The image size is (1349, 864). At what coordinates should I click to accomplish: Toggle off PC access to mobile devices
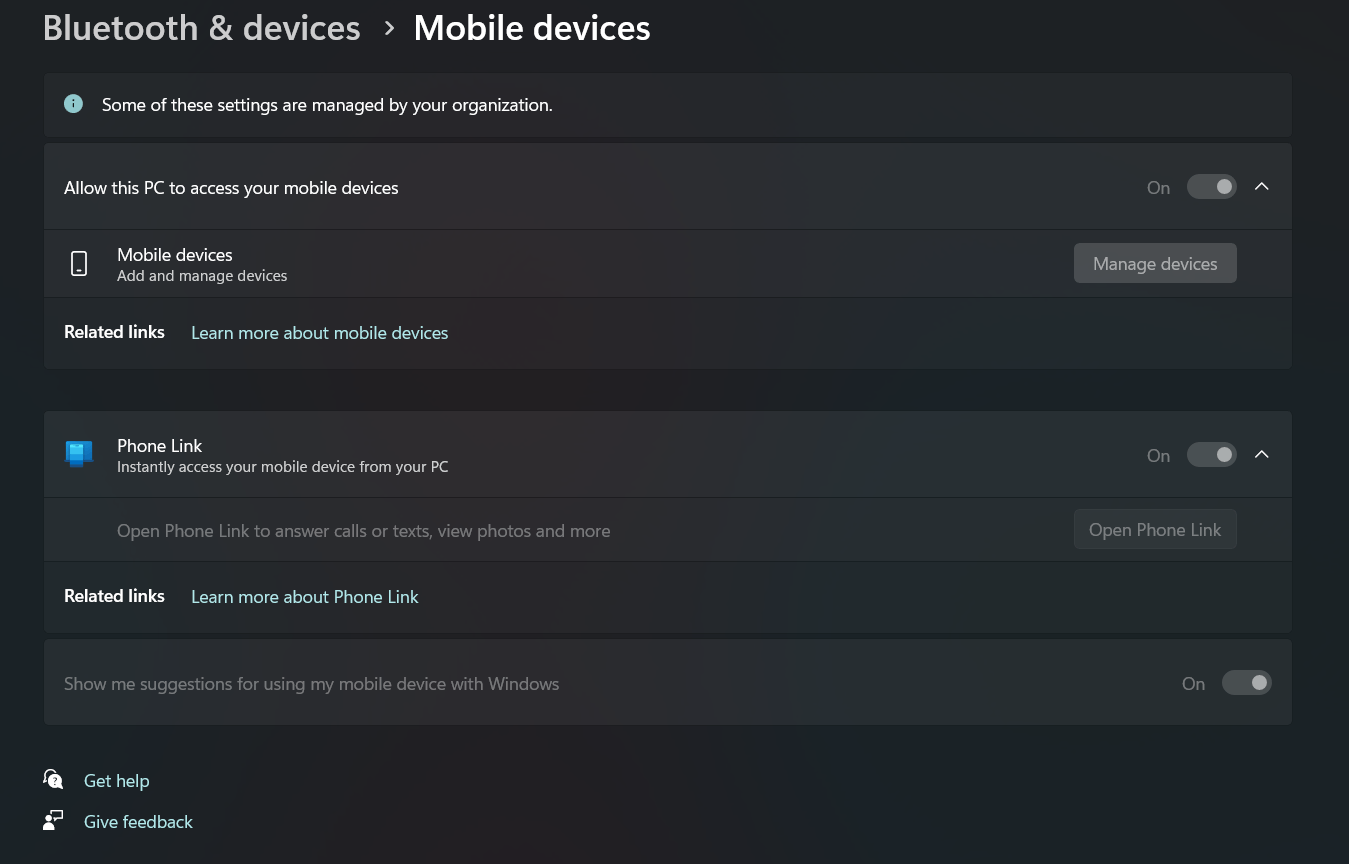(1211, 186)
